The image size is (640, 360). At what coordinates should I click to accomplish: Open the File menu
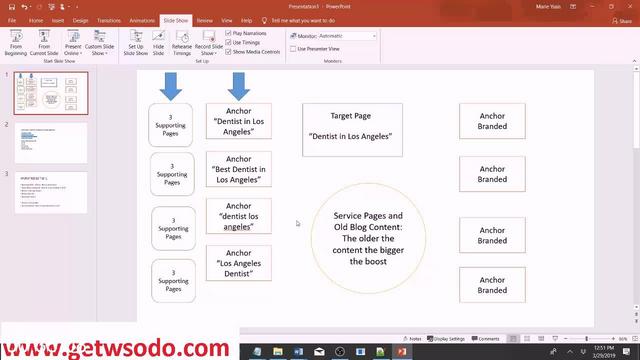12,20
